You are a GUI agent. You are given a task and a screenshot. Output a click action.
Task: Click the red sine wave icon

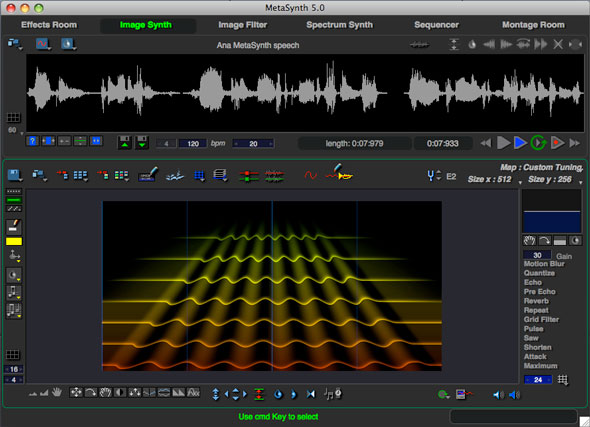pyautogui.click(x=310, y=175)
